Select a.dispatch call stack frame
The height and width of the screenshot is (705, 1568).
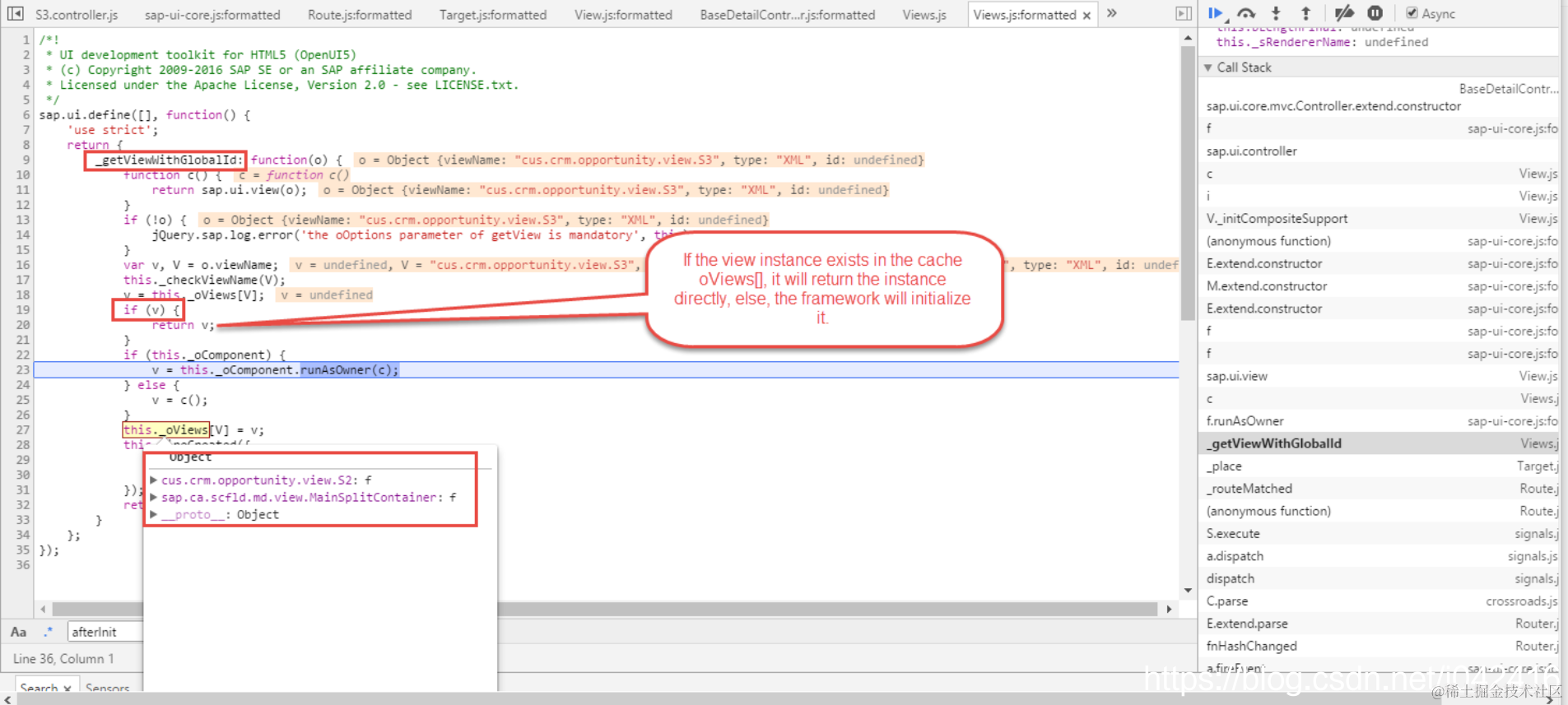[1380, 556]
